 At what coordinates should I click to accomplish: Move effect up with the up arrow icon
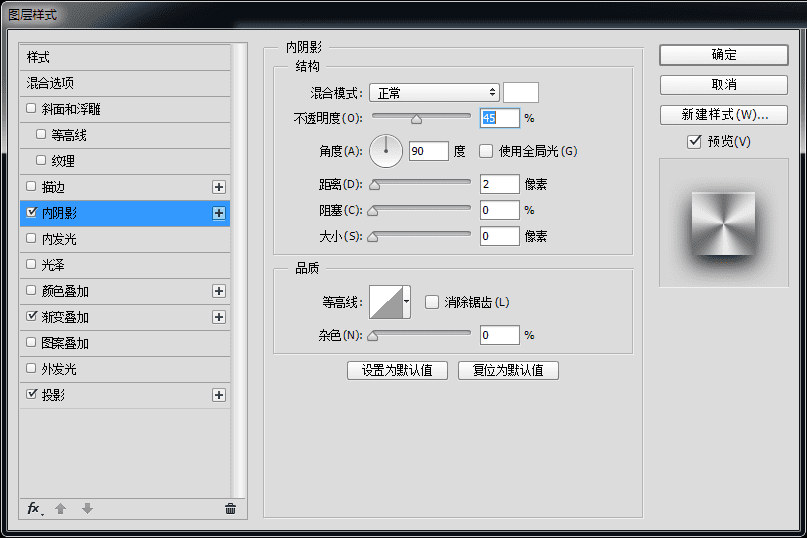click(60, 509)
